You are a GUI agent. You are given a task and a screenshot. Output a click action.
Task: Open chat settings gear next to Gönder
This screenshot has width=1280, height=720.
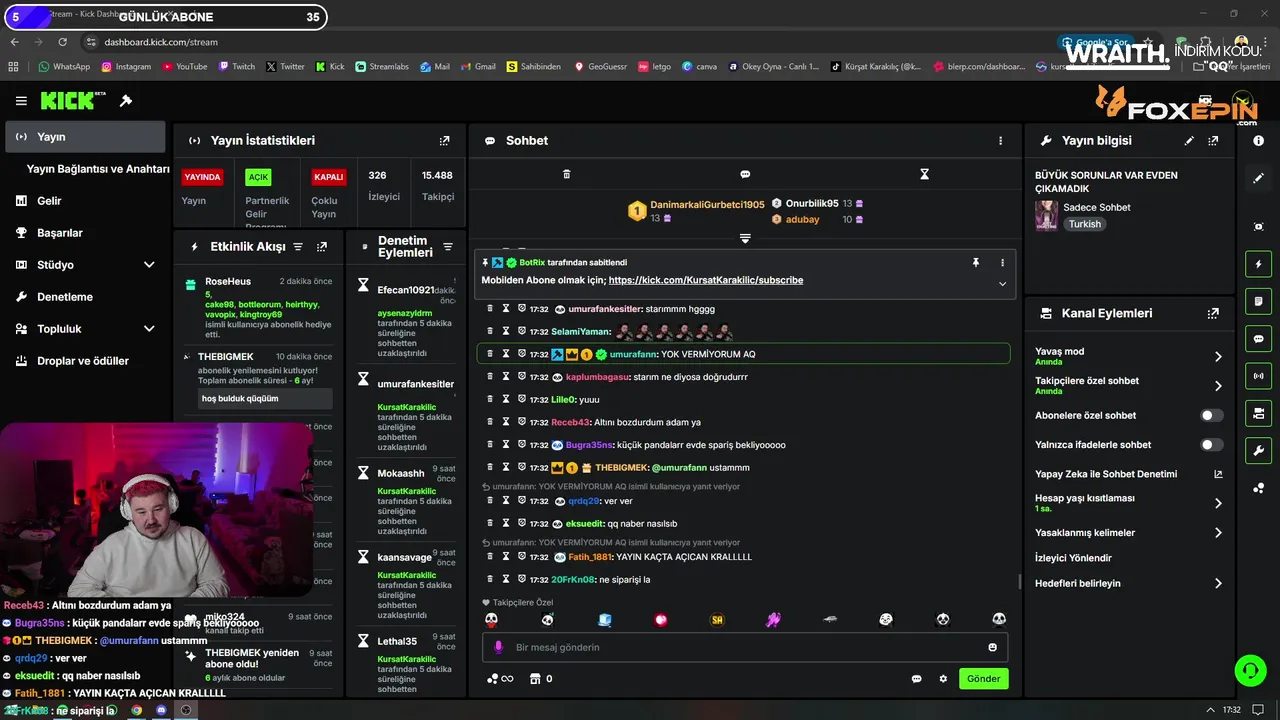(x=943, y=679)
